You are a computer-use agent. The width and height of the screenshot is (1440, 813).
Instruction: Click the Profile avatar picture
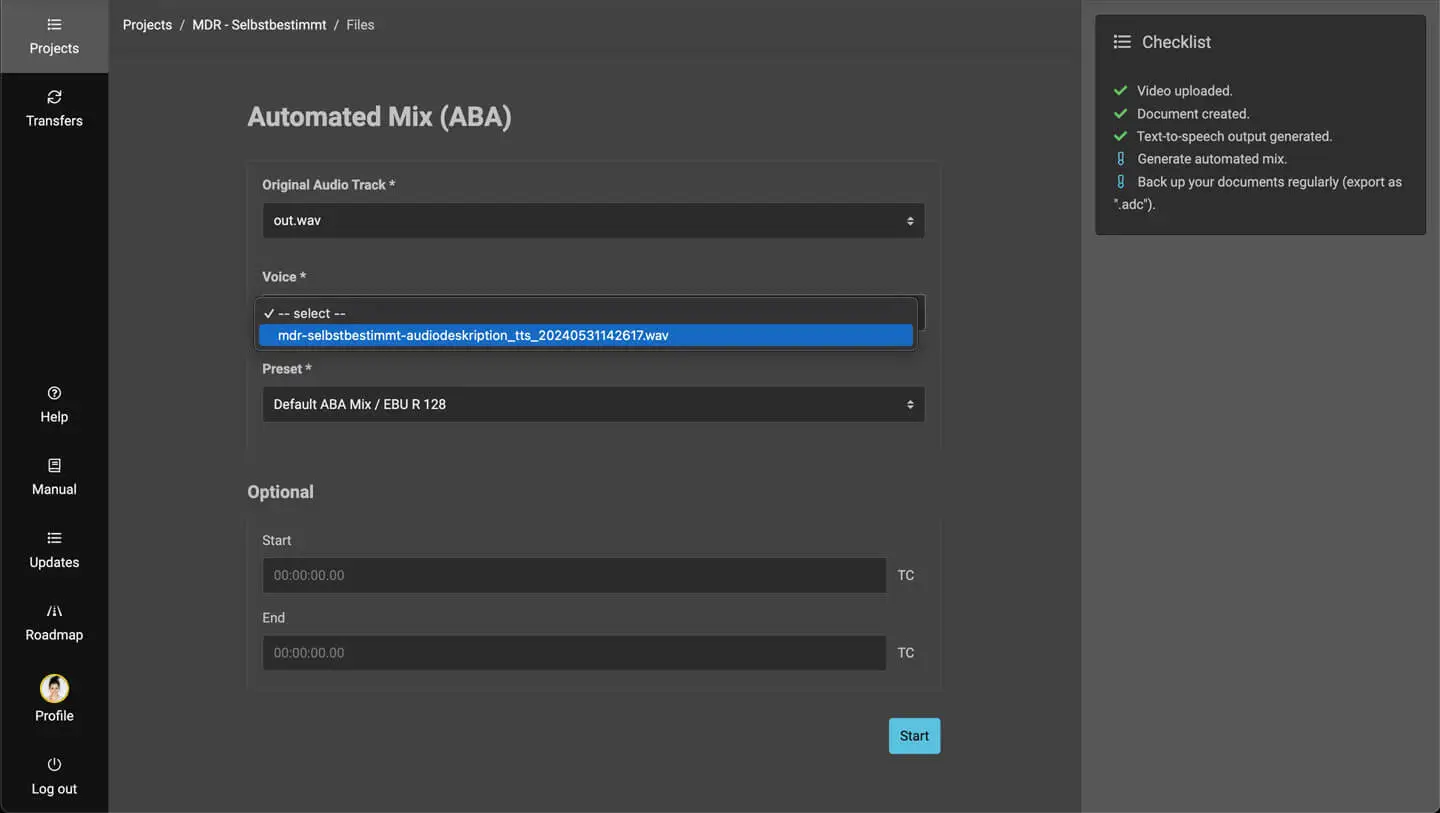pyautogui.click(x=54, y=688)
